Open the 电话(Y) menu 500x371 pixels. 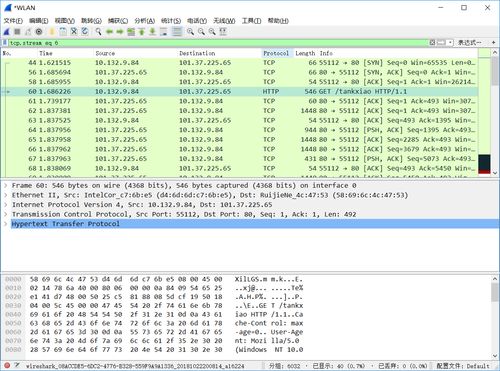click(197, 21)
